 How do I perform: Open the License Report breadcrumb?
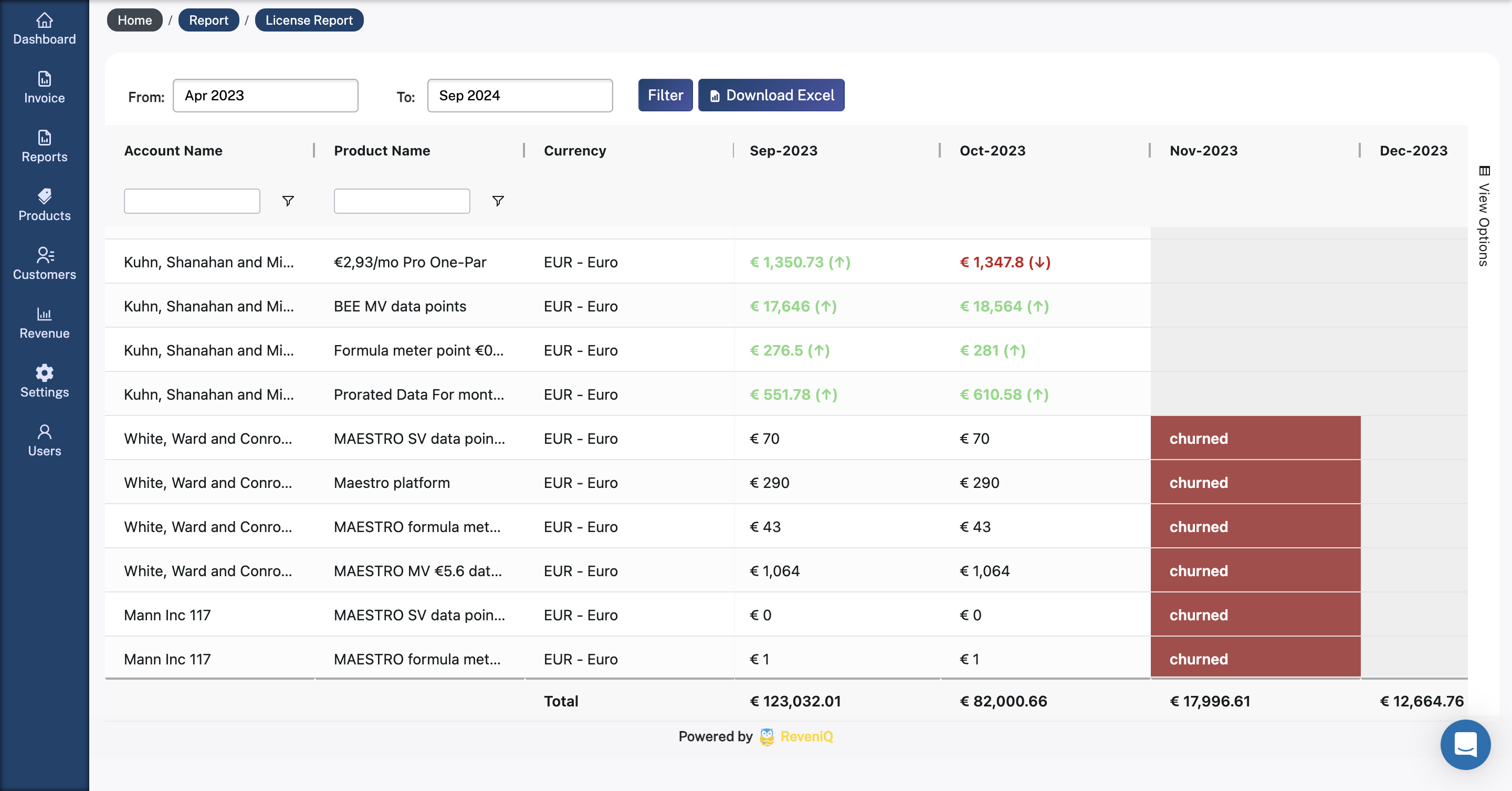point(309,19)
